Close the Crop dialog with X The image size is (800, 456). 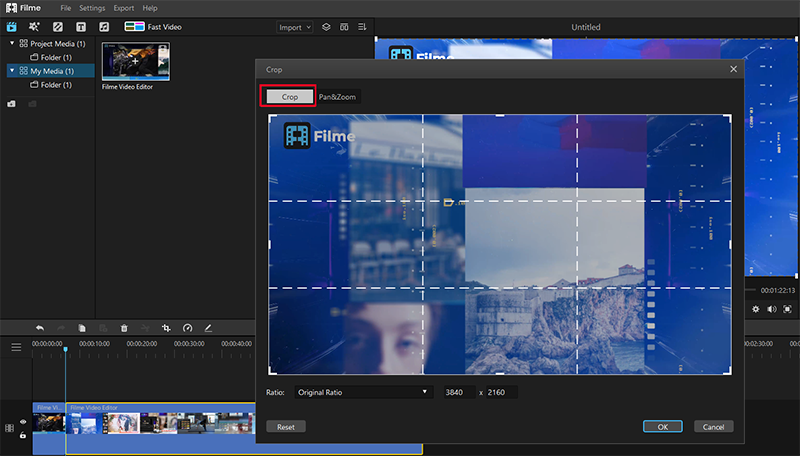[733, 69]
